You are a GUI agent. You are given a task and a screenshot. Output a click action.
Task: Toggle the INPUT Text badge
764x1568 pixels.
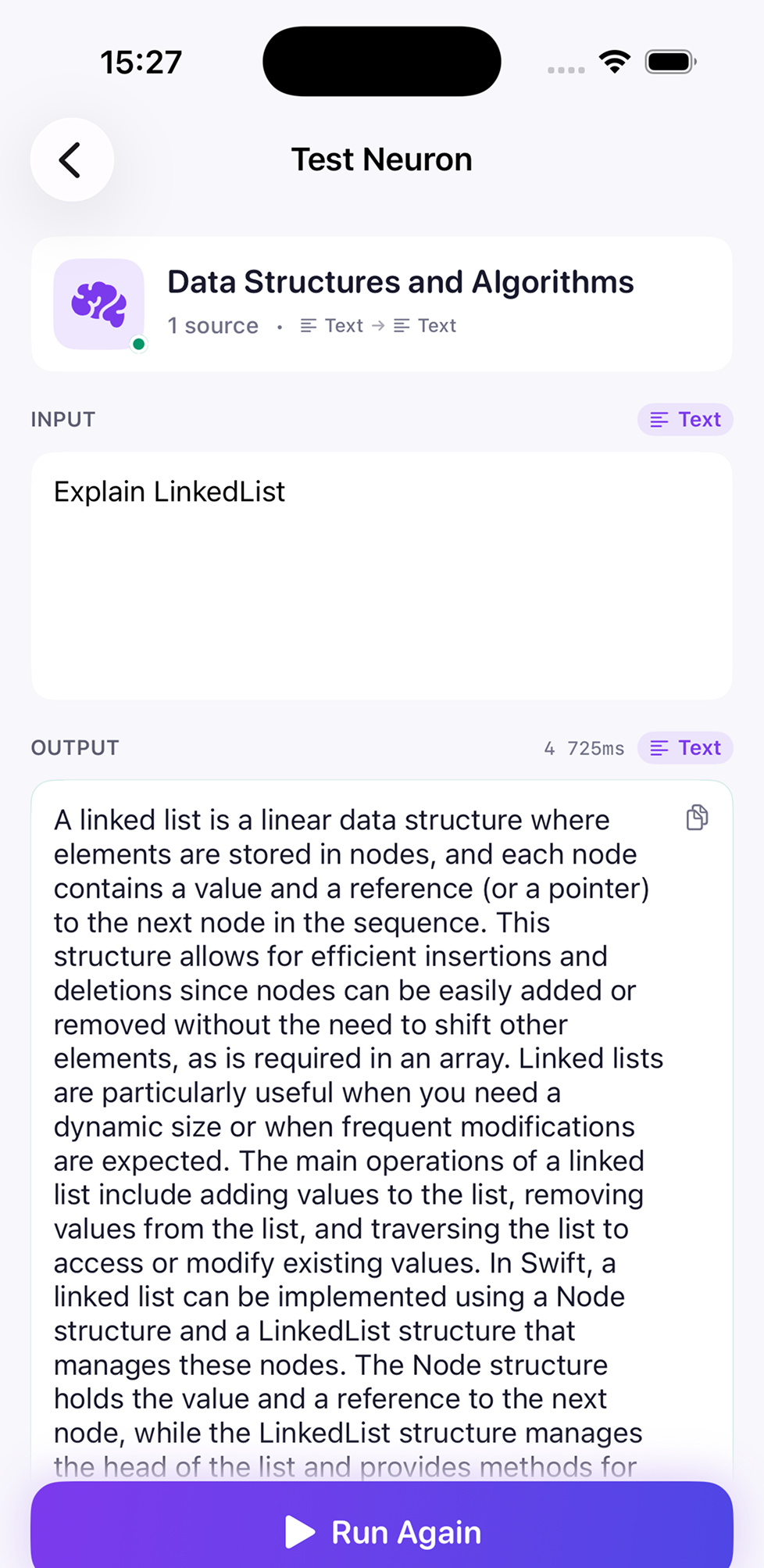click(684, 420)
